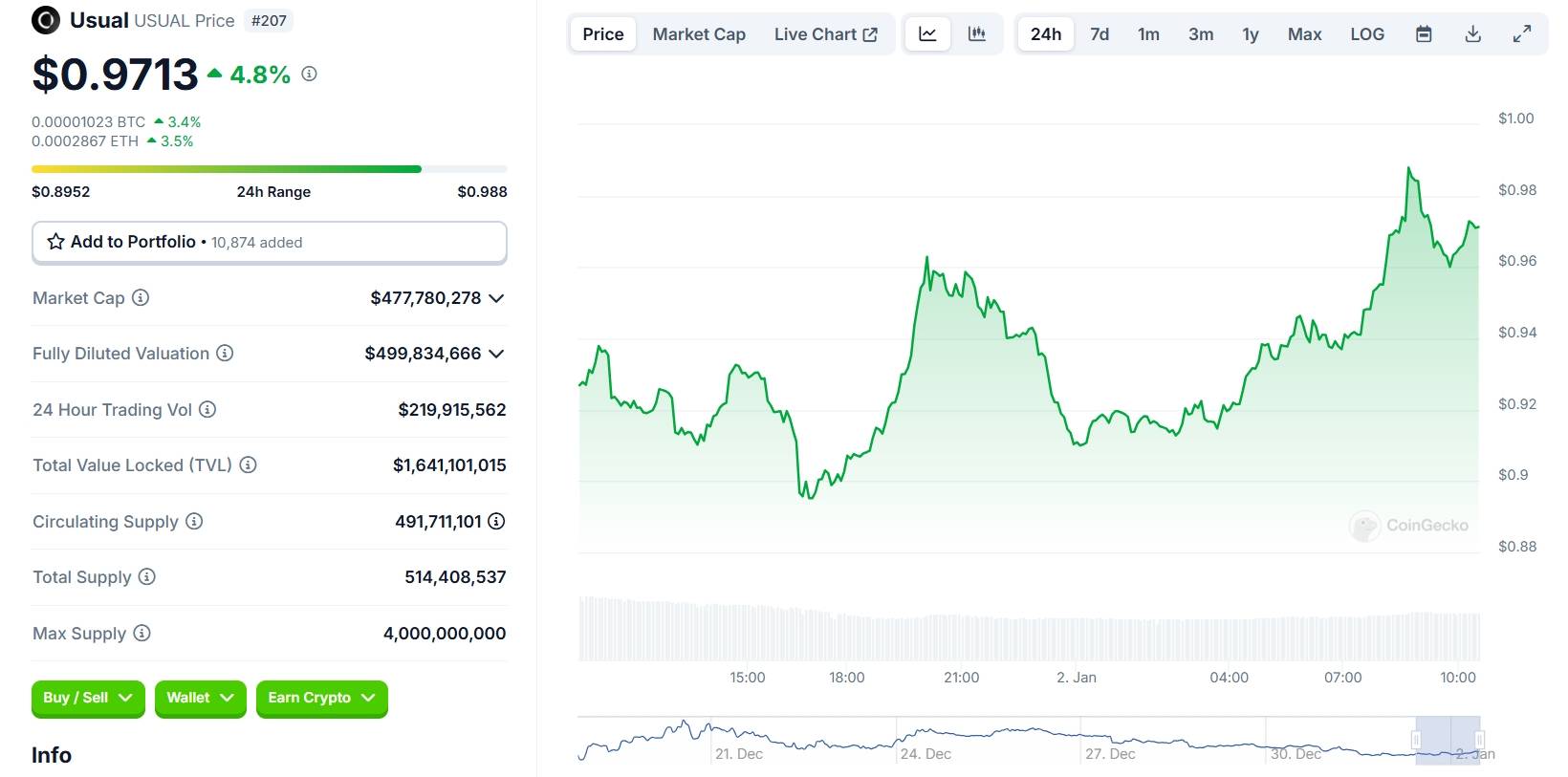Select the 1m time range
The height and width of the screenshot is (777, 1568).
click(x=1148, y=34)
